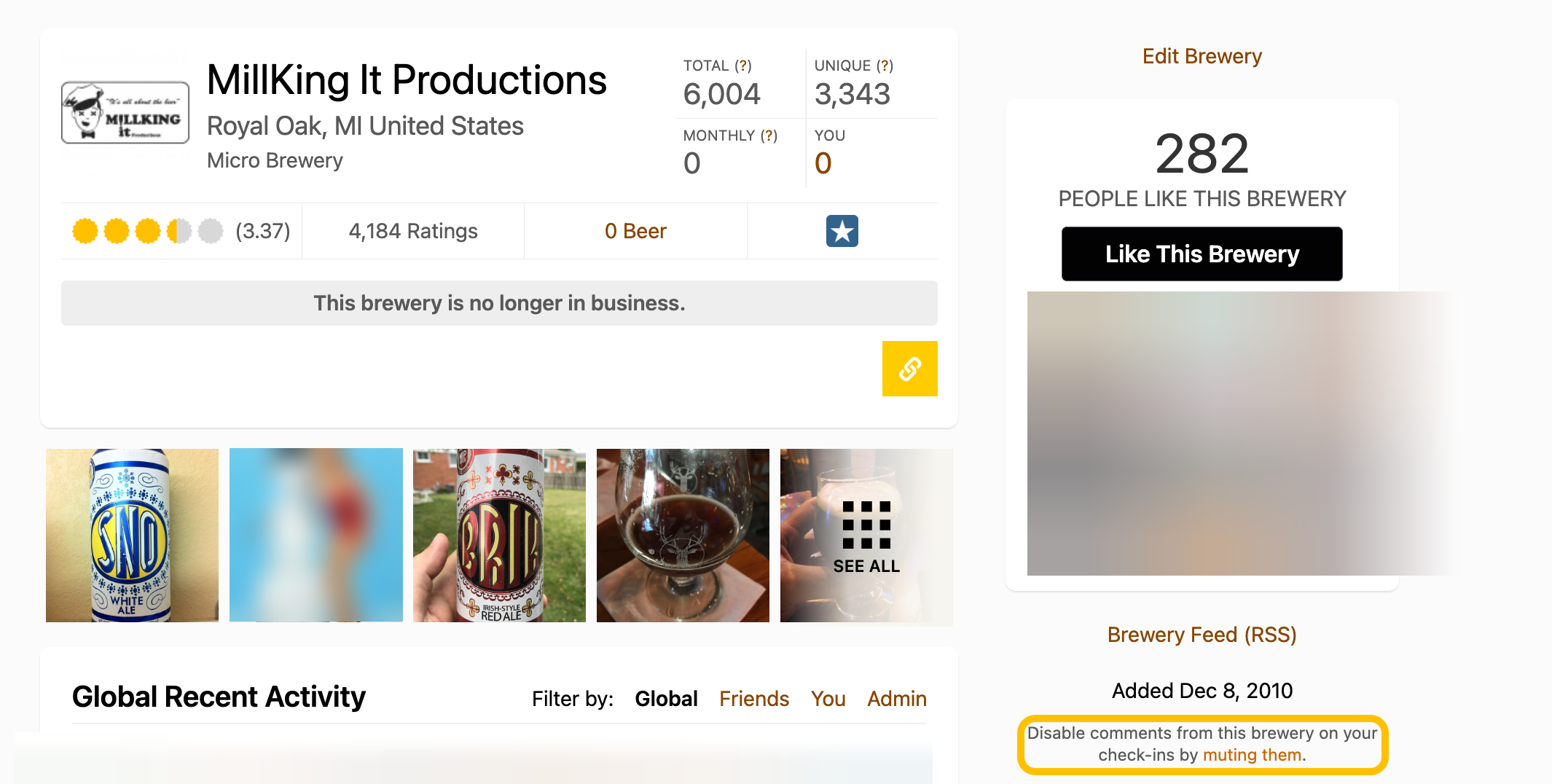Filter activity by Admin
Screen dimensions: 1552x784
click(897, 699)
